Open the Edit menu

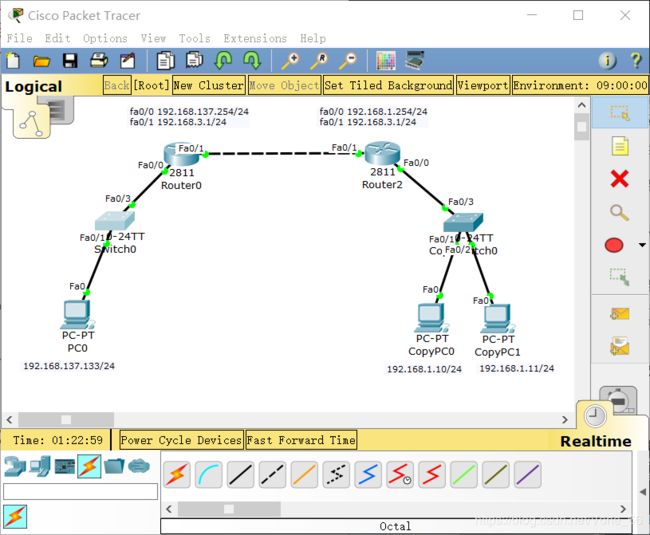tap(58, 38)
